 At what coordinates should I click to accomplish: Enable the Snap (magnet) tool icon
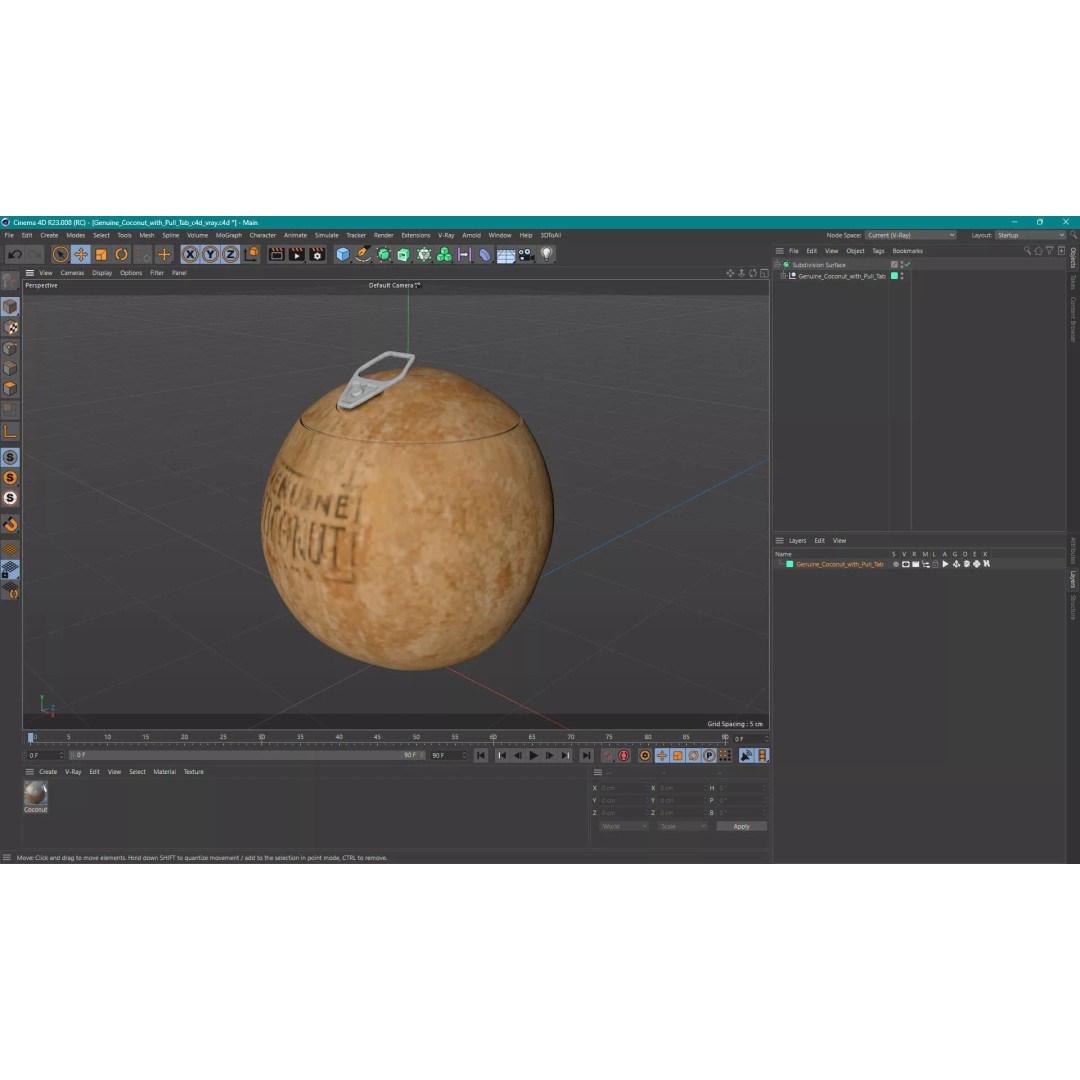(10, 524)
